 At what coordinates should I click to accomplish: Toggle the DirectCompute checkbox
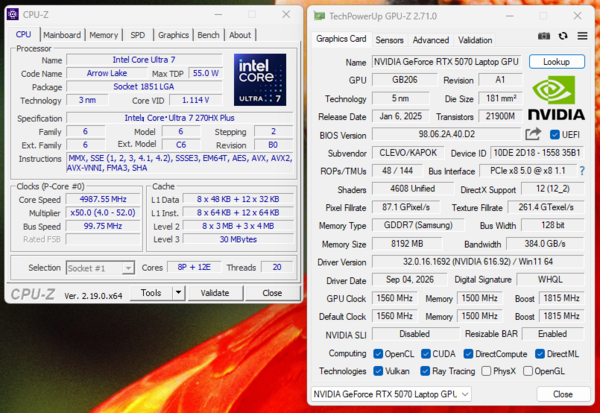(468, 354)
